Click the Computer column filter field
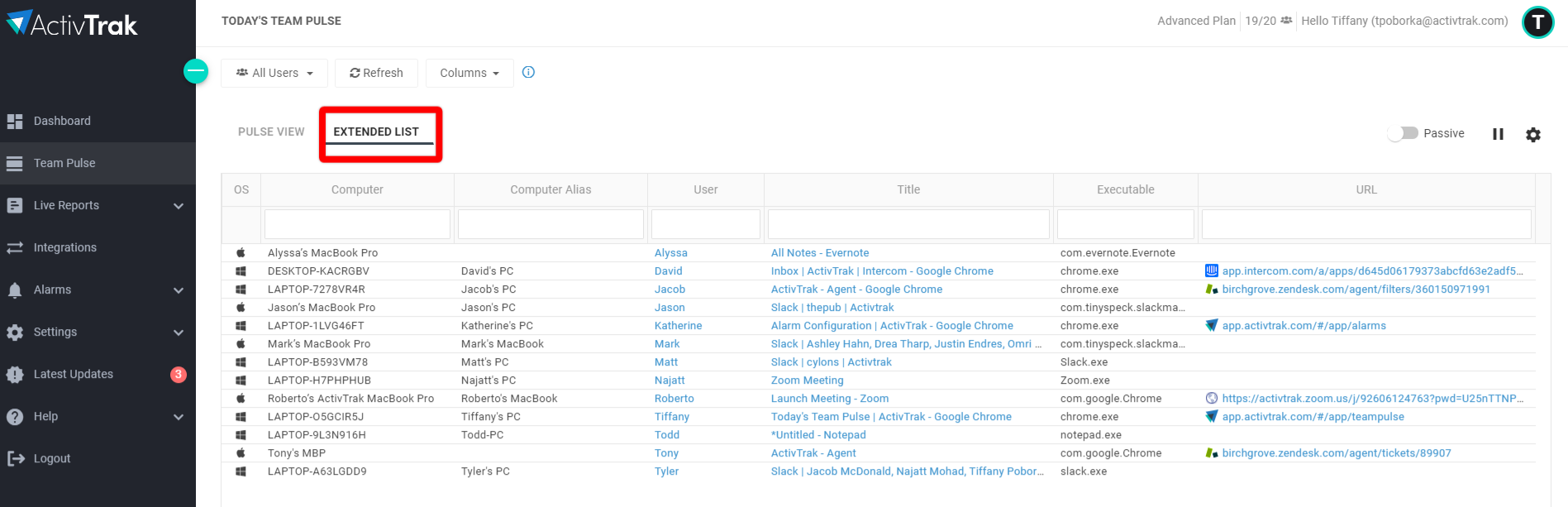This screenshot has width=1568, height=507. pos(357,224)
